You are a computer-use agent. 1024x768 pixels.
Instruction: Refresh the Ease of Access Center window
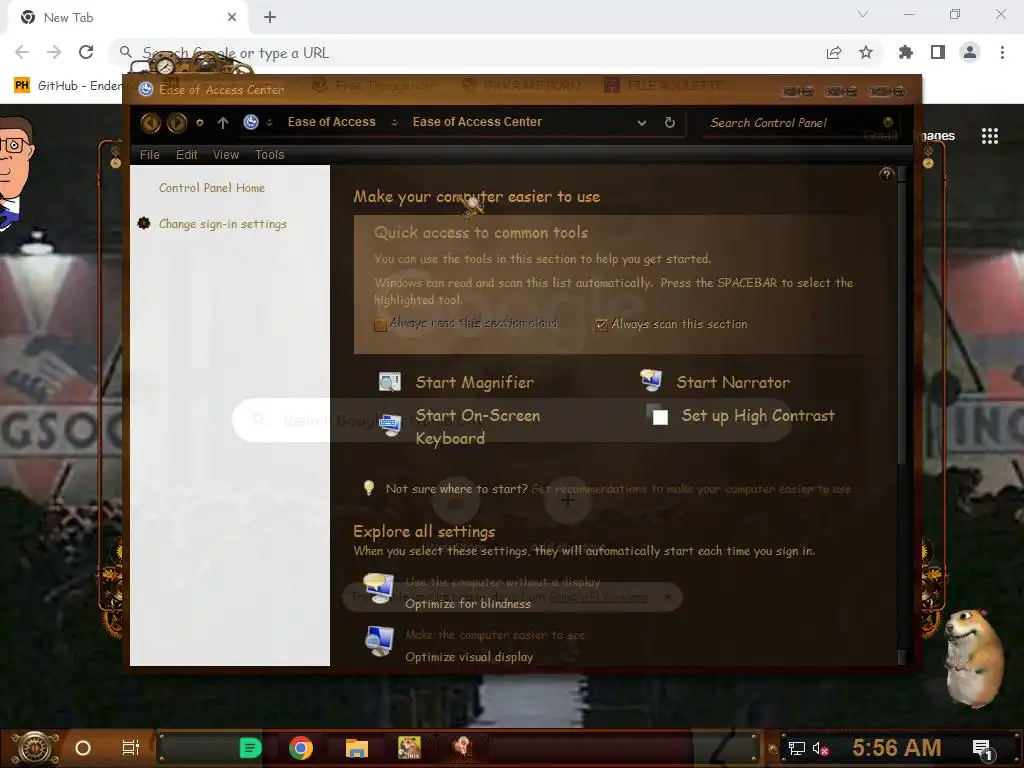pos(669,122)
